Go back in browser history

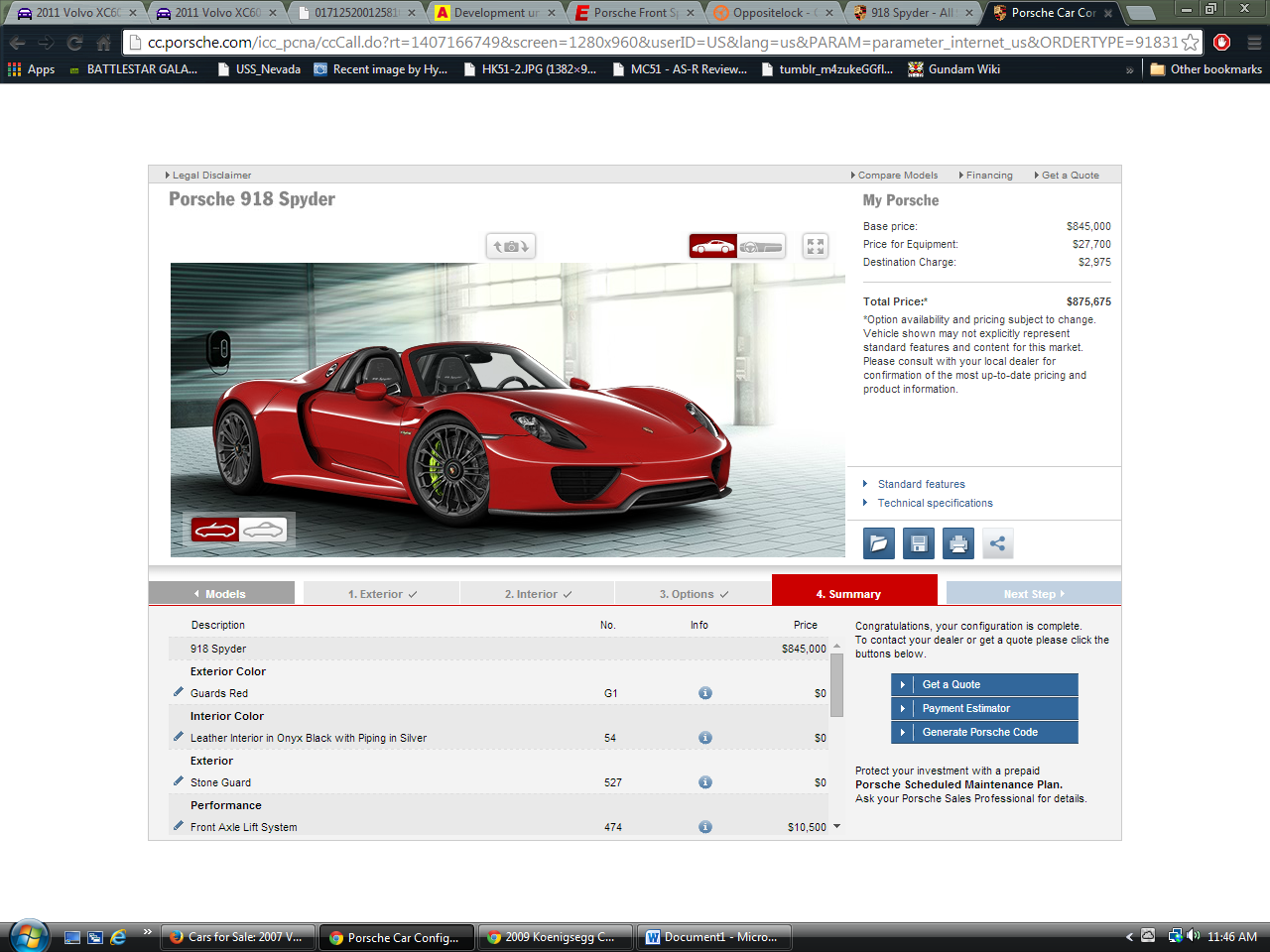click(x=17, y=43)
